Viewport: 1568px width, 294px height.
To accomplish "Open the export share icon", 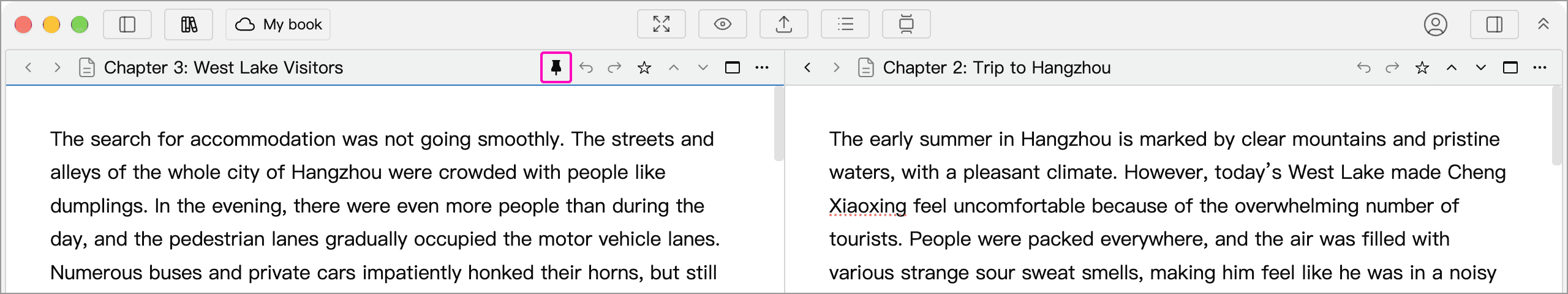I will pyautogui.click(x=784, y=24).
